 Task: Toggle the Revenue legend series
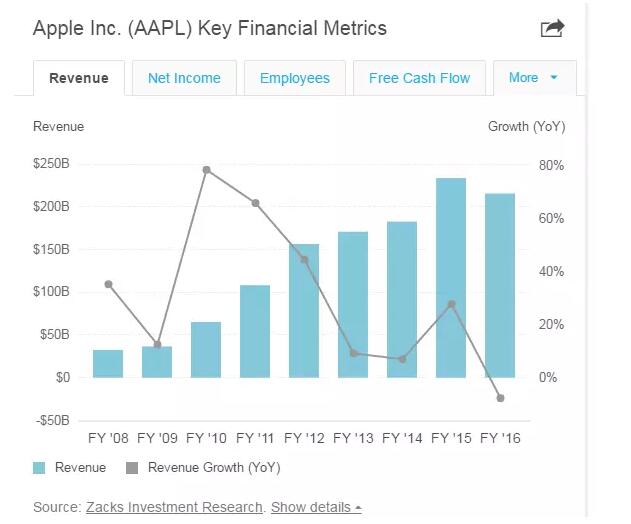pyautogui.click(x=80, y=467)
